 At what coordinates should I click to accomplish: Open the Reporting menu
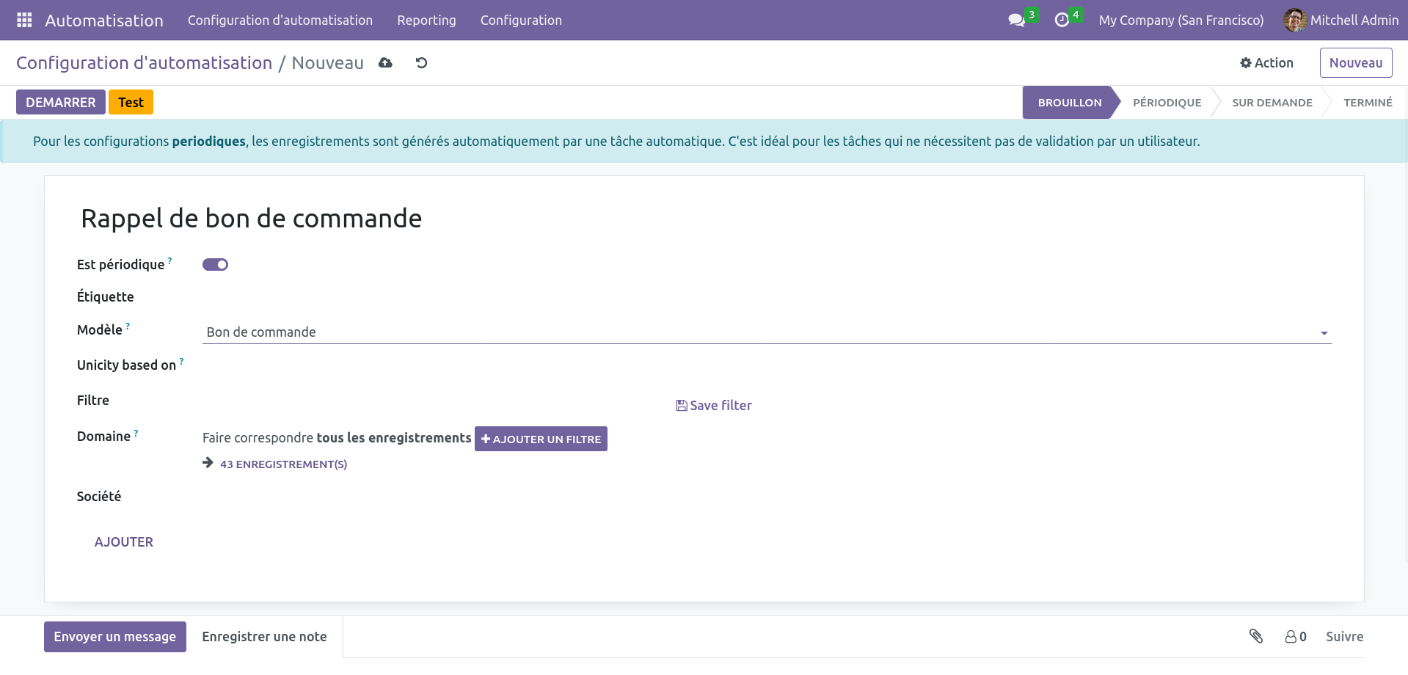tap(426, 20)
